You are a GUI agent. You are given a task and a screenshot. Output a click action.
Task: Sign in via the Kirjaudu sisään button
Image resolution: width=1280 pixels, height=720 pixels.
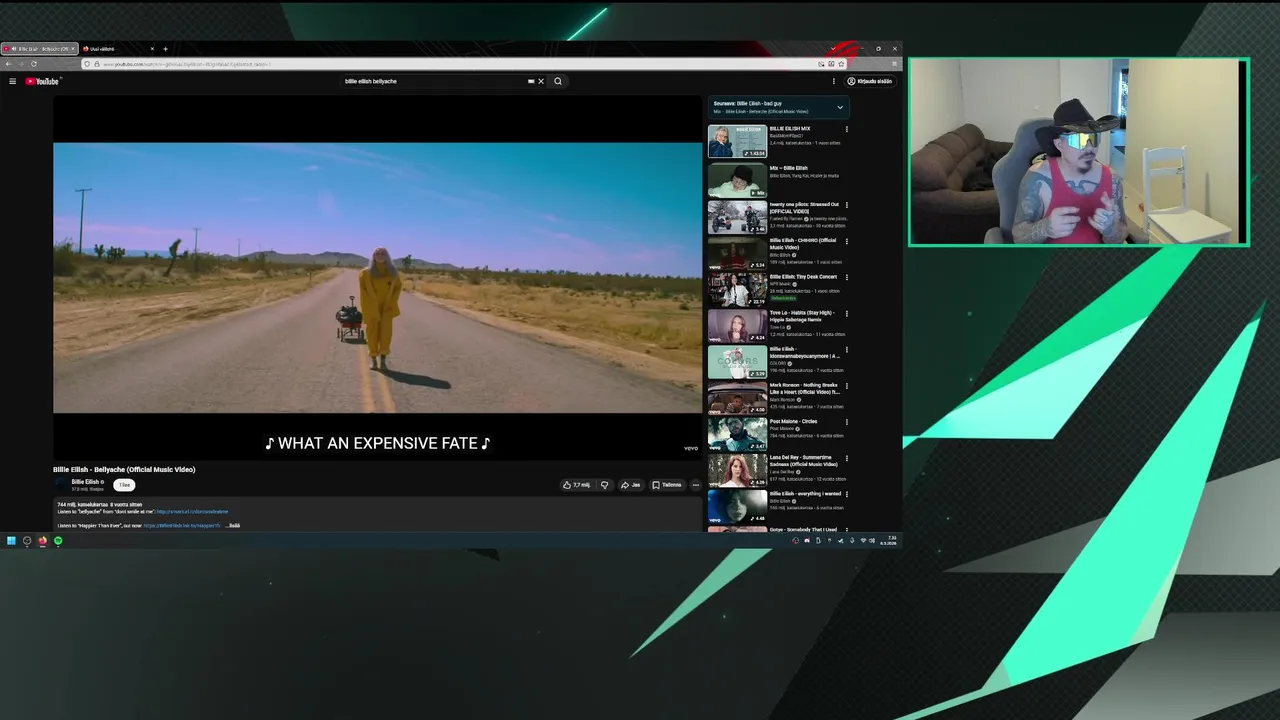[x=870, y=81]
